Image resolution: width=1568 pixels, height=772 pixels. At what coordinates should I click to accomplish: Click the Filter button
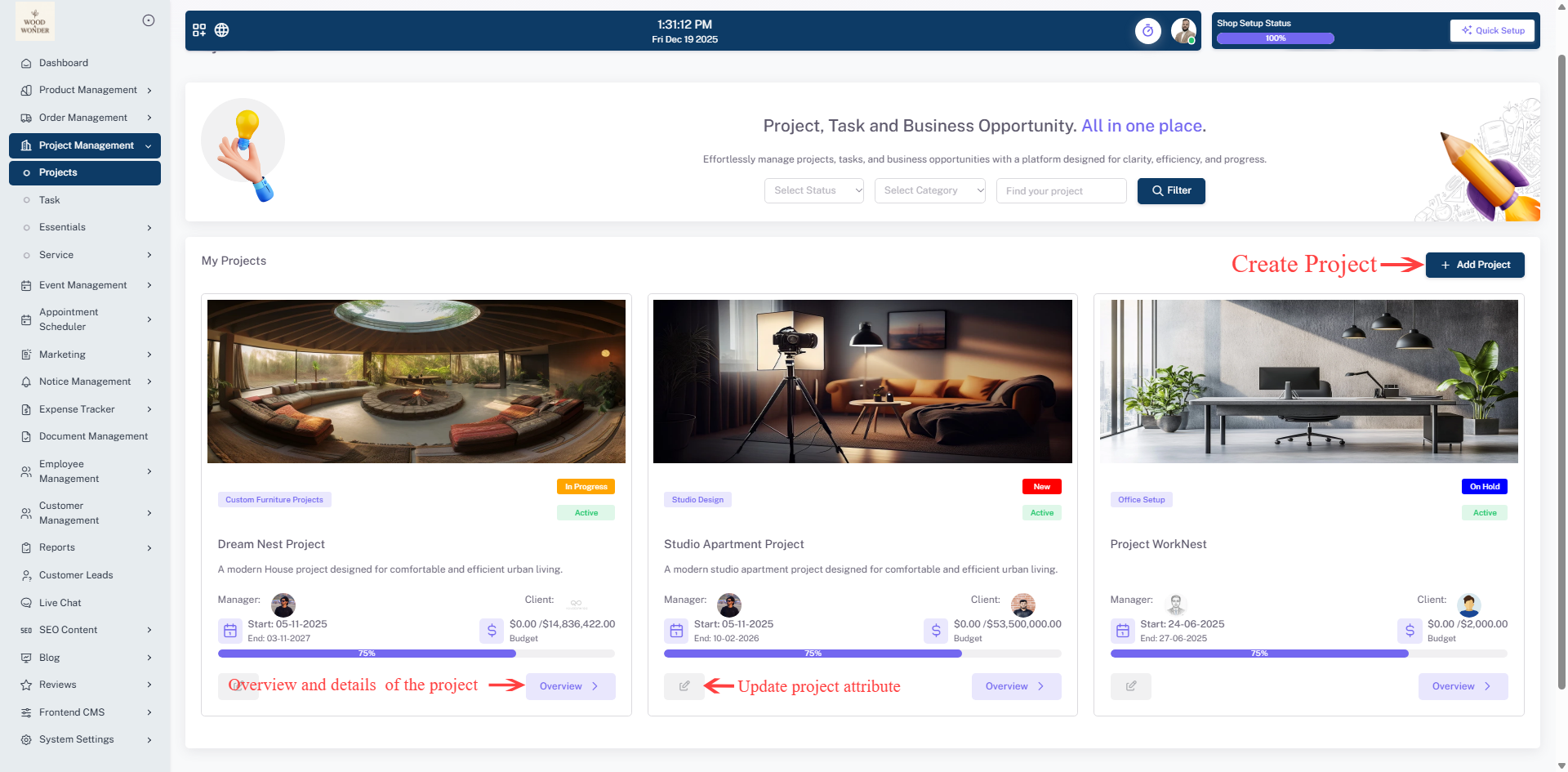pyautogui.click(x=1170, y=190)
